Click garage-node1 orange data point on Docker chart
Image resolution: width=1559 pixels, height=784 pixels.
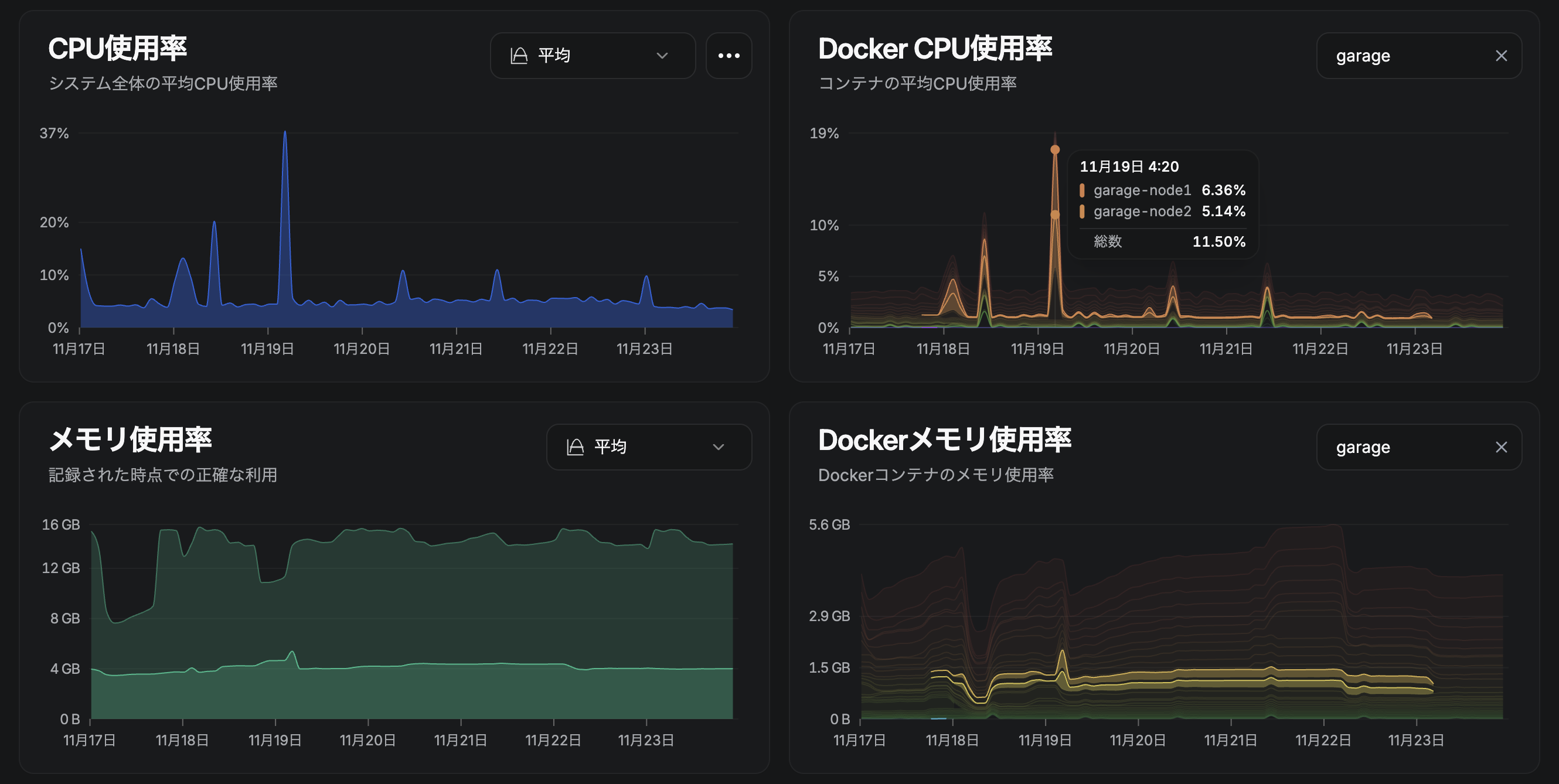[1055, 149]
